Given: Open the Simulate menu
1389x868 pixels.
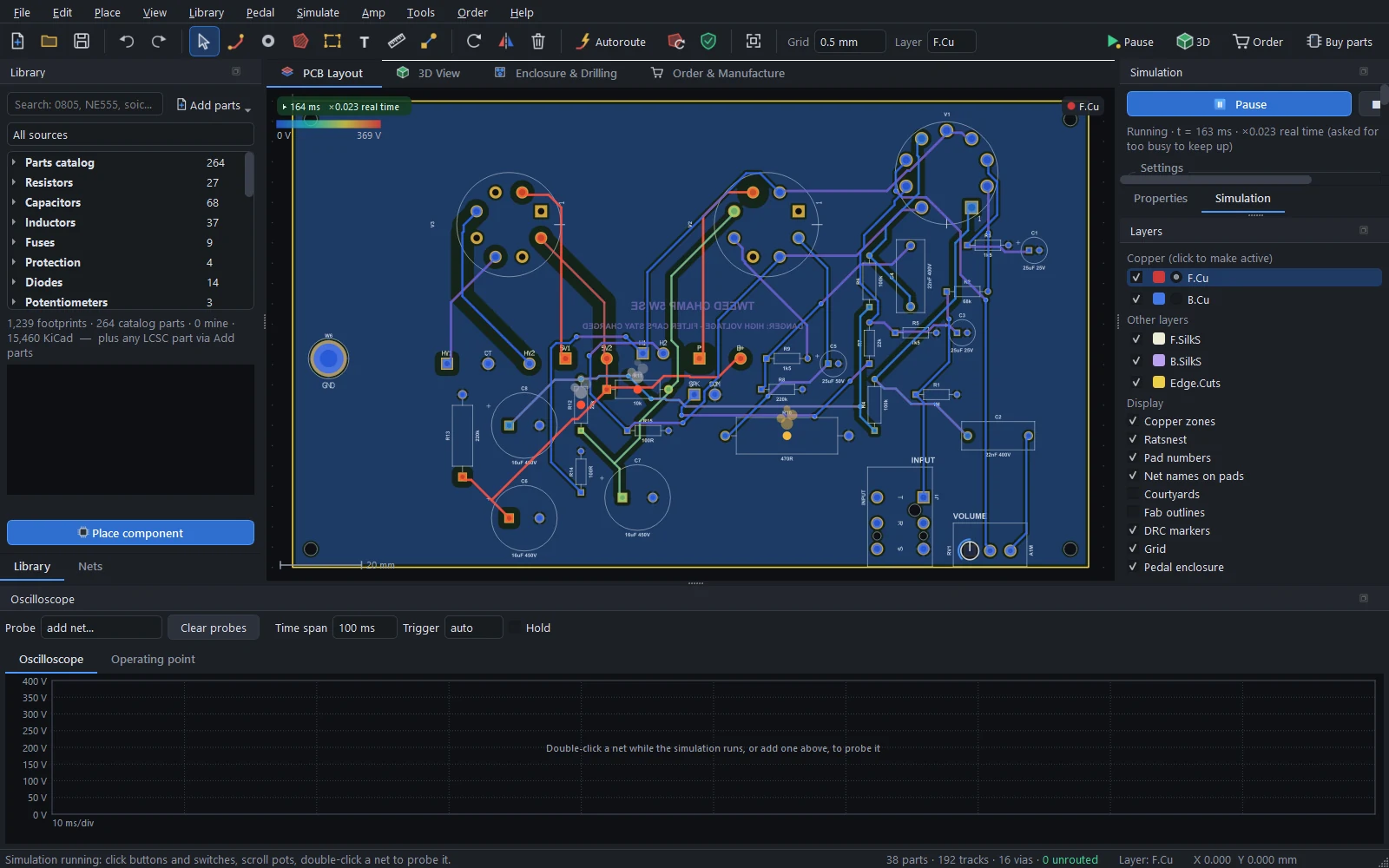Looking at the screenshot, I should 318,12.
